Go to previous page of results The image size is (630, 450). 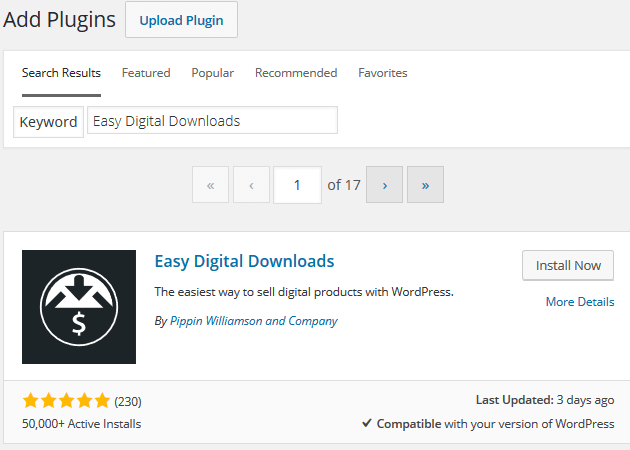252,185
